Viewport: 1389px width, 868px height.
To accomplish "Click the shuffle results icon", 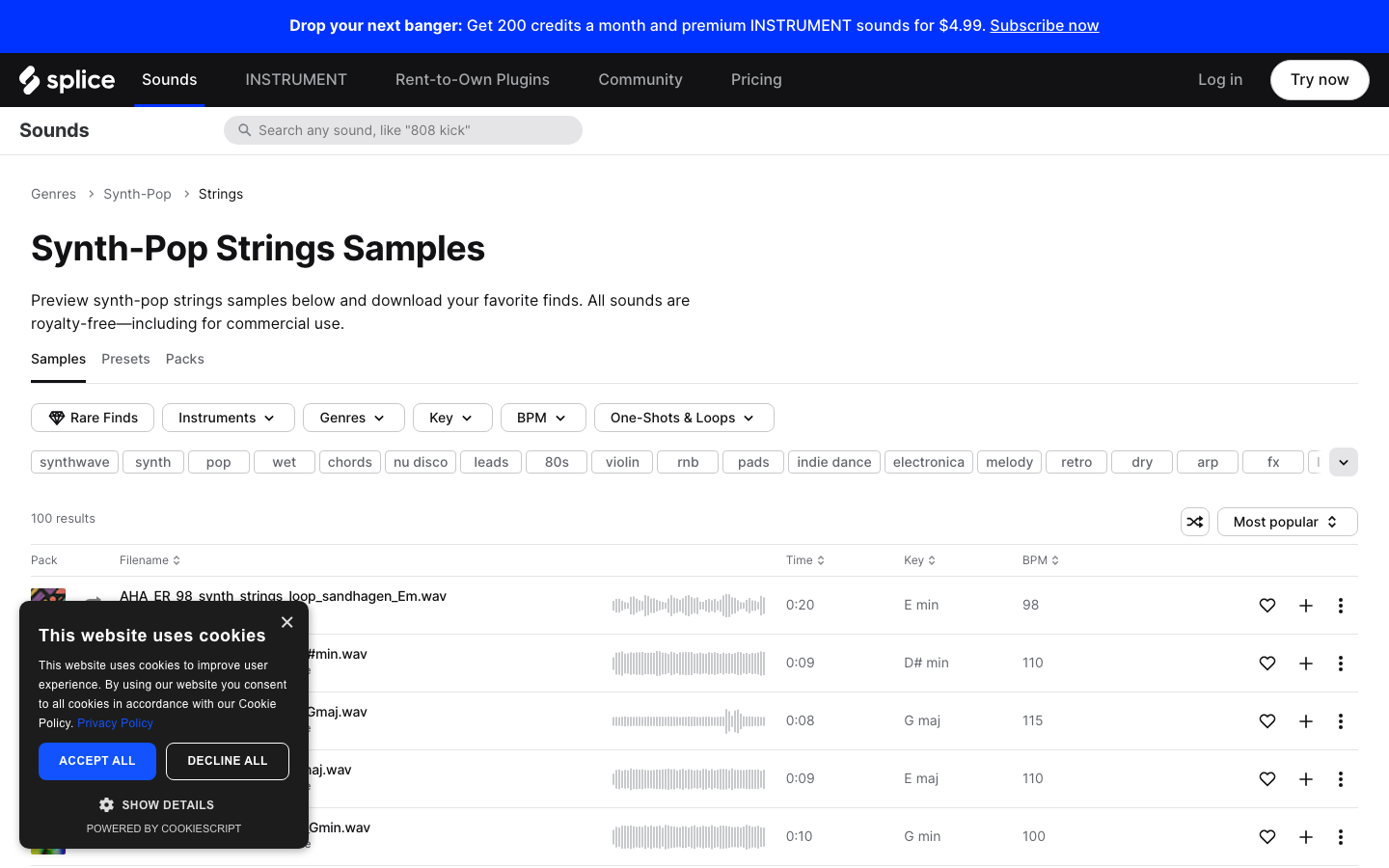I will 1195,522.
